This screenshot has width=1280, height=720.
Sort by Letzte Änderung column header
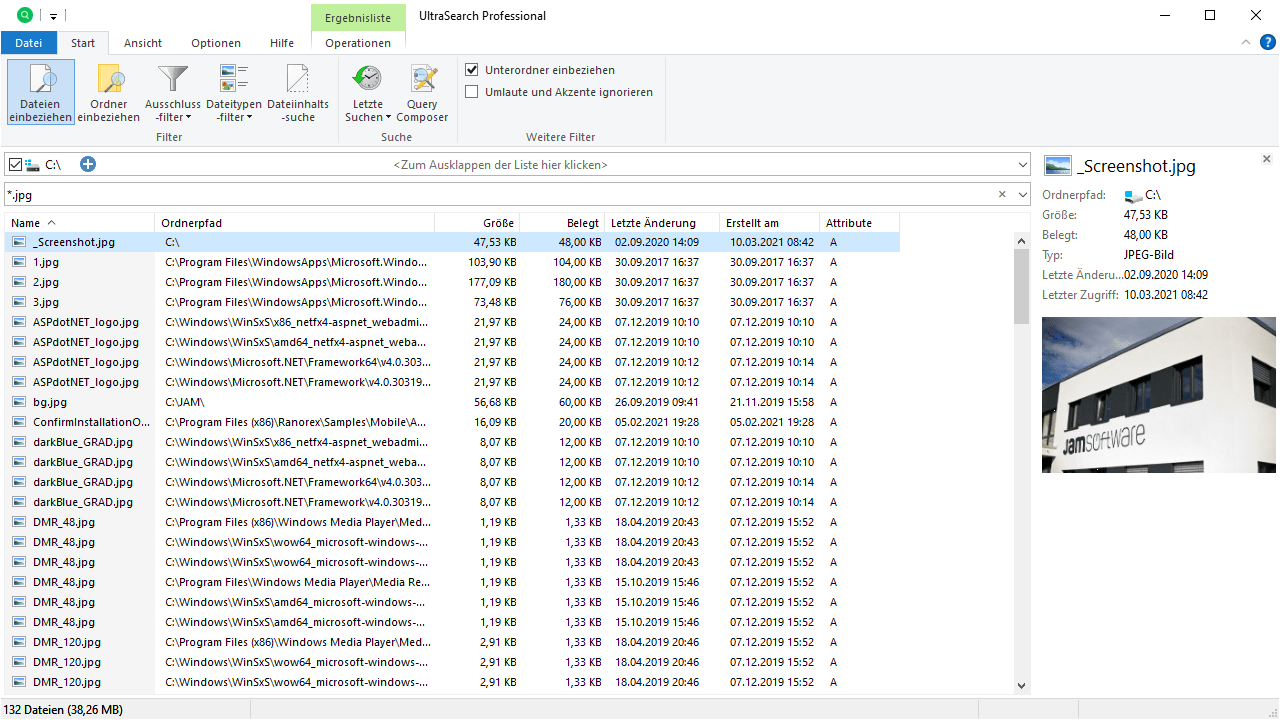coord(662,223)
